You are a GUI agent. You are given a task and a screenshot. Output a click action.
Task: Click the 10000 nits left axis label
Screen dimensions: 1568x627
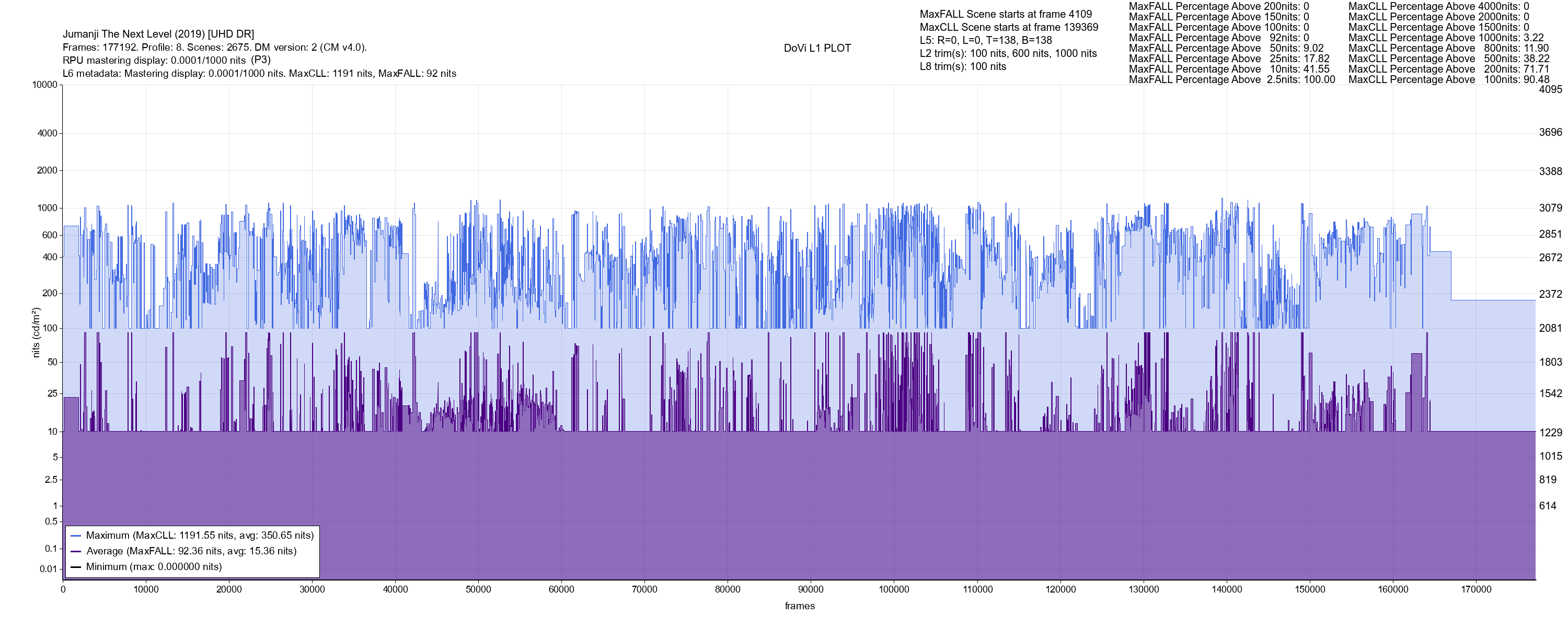[44, 85]
